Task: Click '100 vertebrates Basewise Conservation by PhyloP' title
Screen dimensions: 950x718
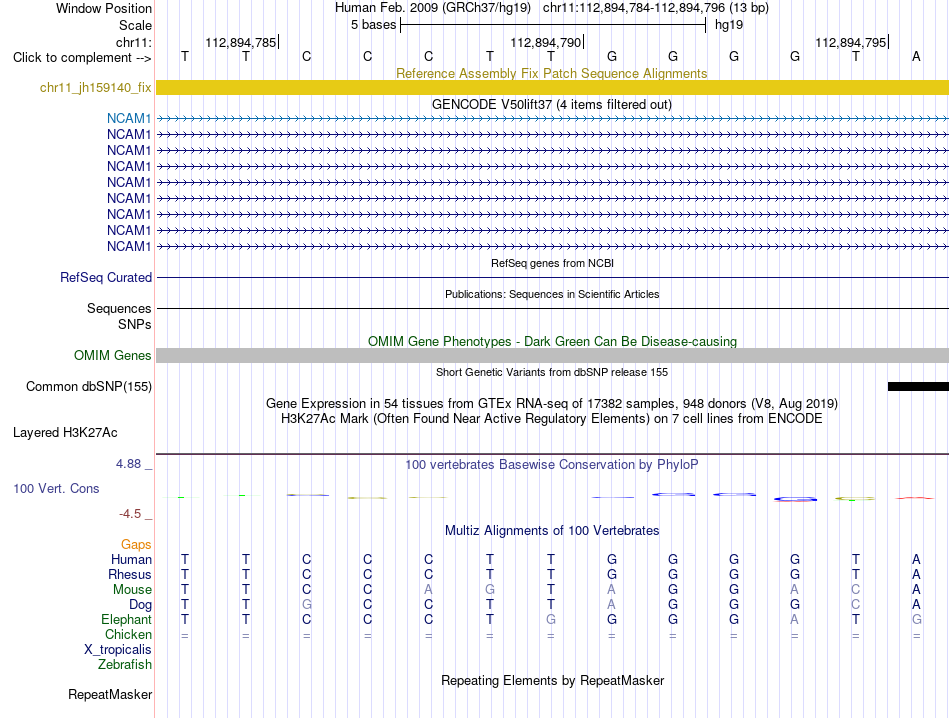Action: [x=551, y=465]
